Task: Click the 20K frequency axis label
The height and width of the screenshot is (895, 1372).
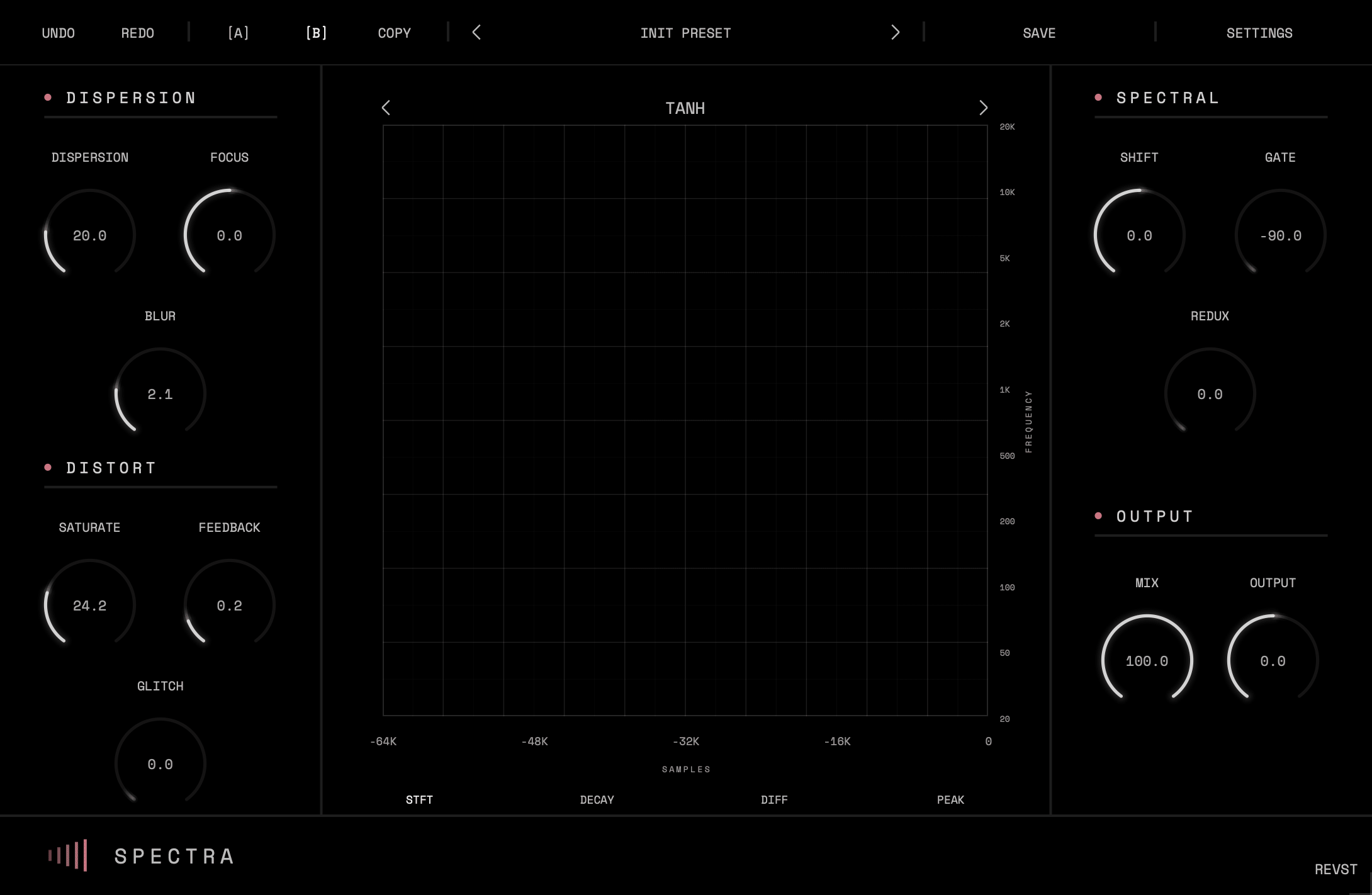Action: pos(1007,127)
